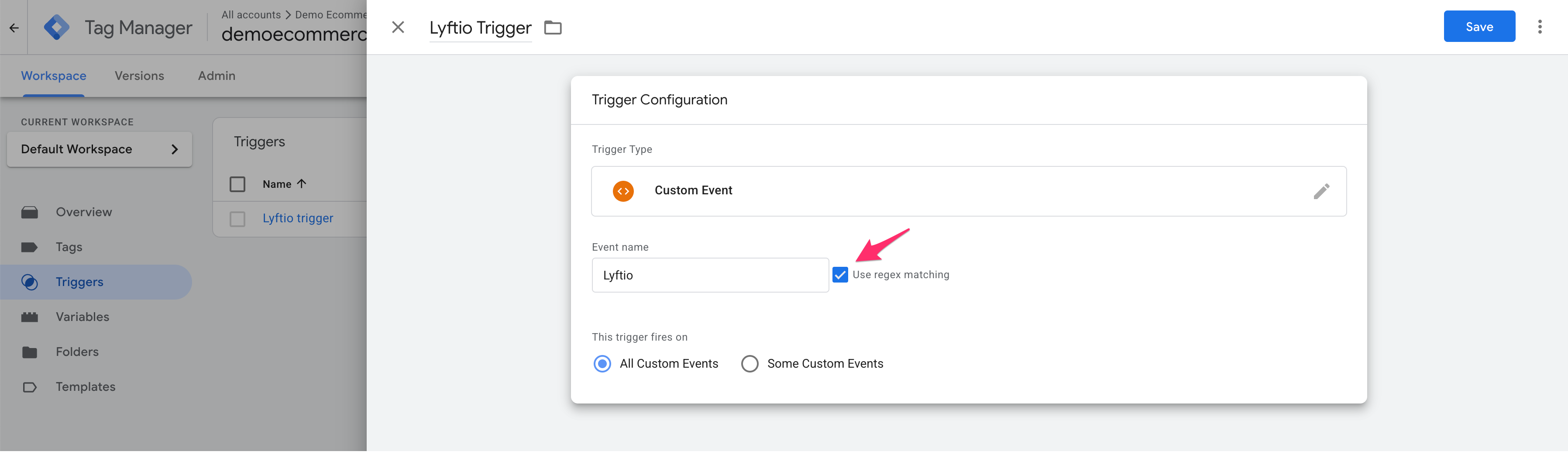Uncheck Use regex matching checkbox
Viewport: 1568px width, 469px height.
coord(840,275)
